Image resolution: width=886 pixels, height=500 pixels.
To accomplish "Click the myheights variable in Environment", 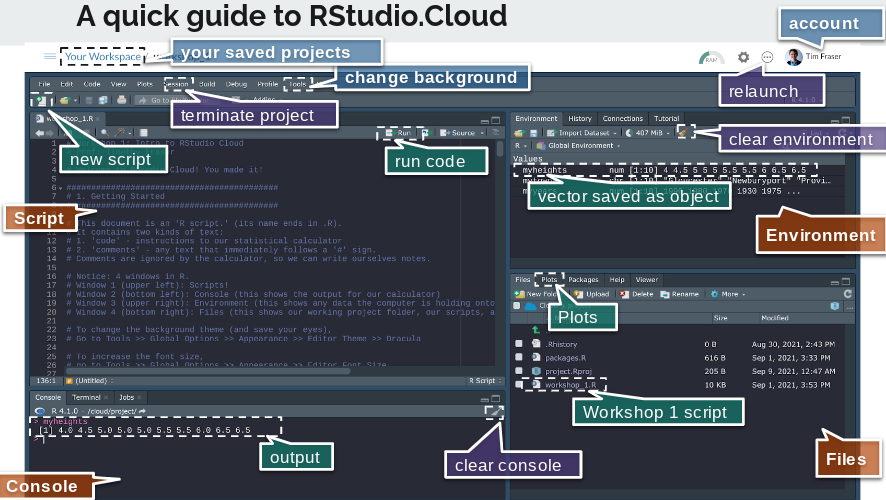I will pos(544,170).
